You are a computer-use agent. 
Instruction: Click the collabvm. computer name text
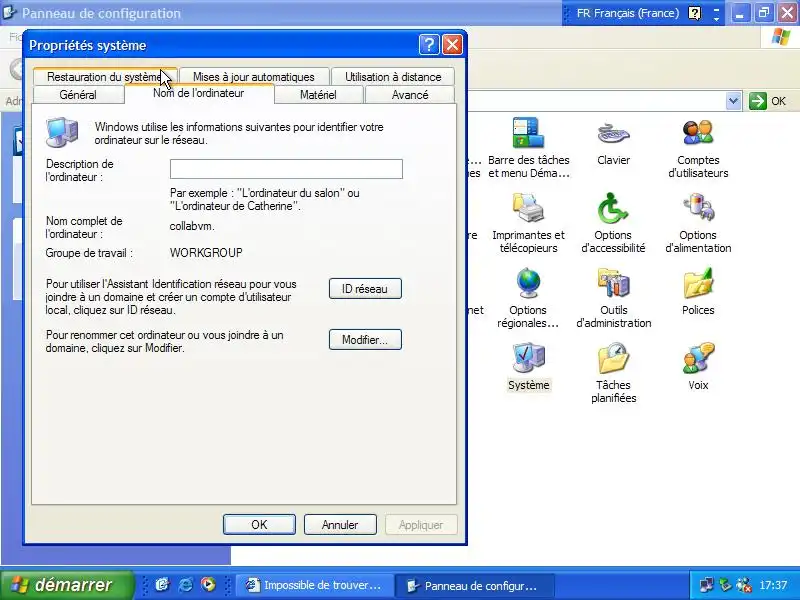[x=192, y=226]
